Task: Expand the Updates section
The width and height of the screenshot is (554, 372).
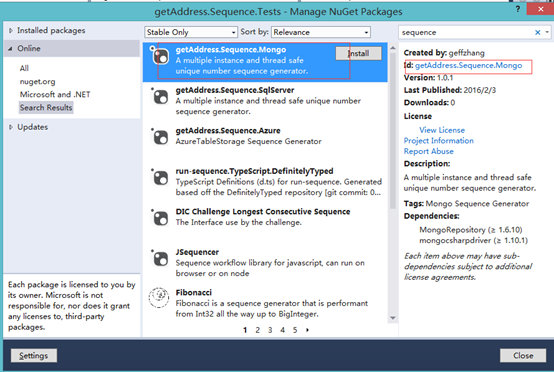Action: [x=11, y=127]
